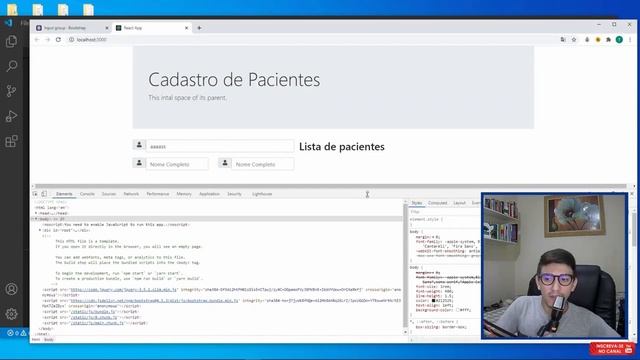Click the translate page icon in address bar

click(563, 40)
